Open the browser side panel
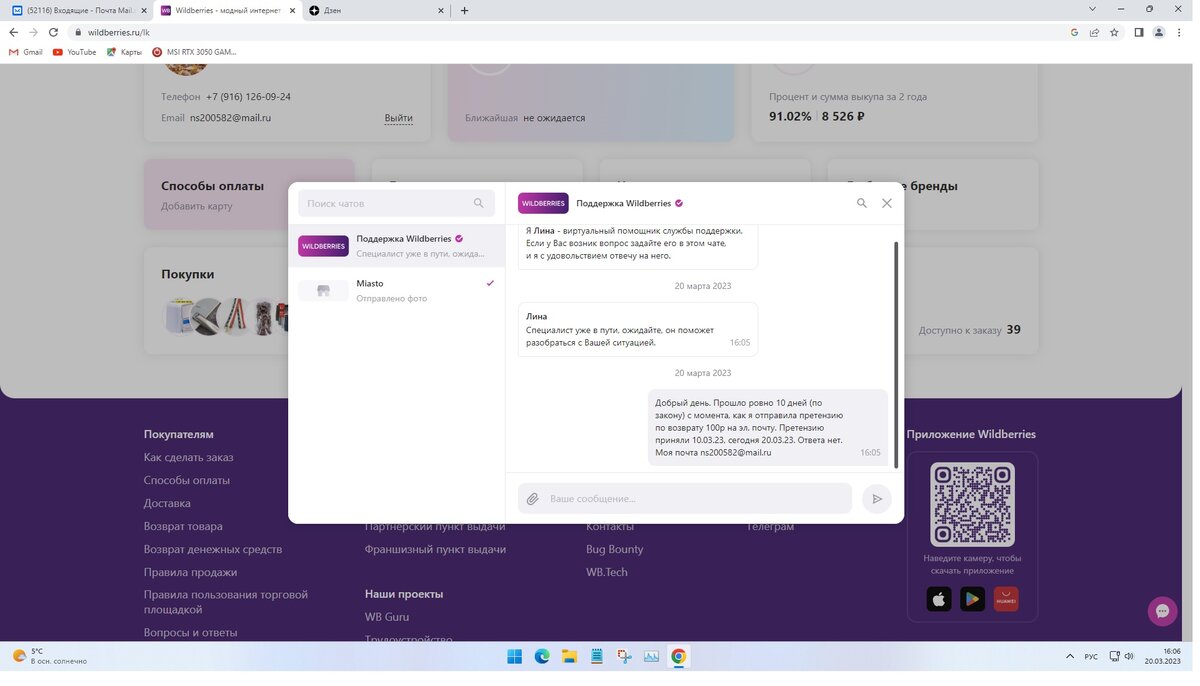1200x686 pixels. point(1139,32)
